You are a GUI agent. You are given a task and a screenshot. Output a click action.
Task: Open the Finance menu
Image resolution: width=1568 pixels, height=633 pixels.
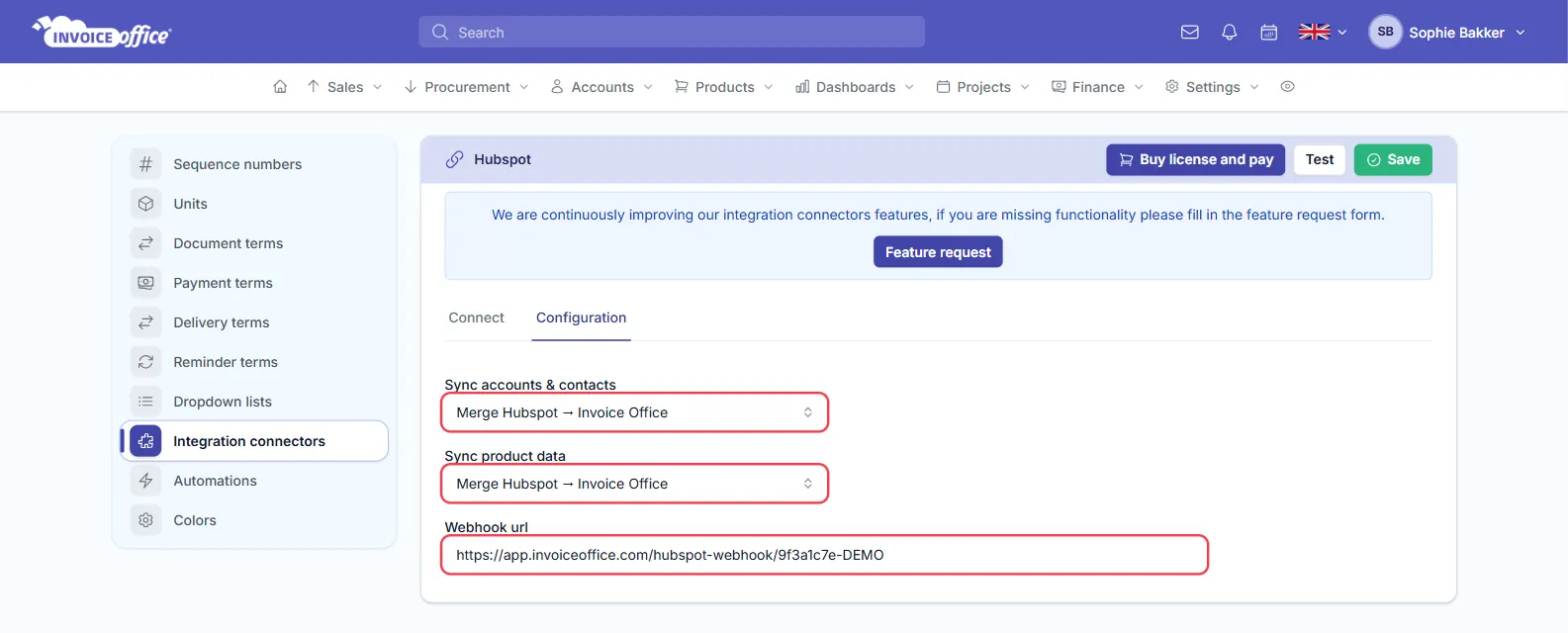coord(1097,87)
